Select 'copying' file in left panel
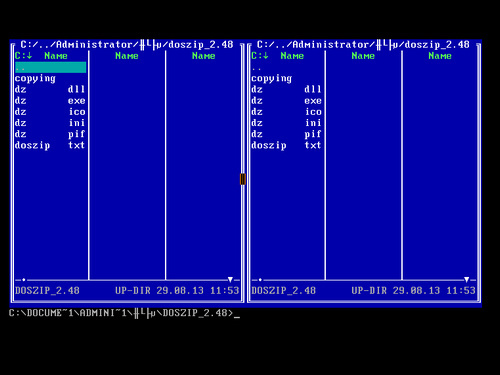 pos(35,79)
